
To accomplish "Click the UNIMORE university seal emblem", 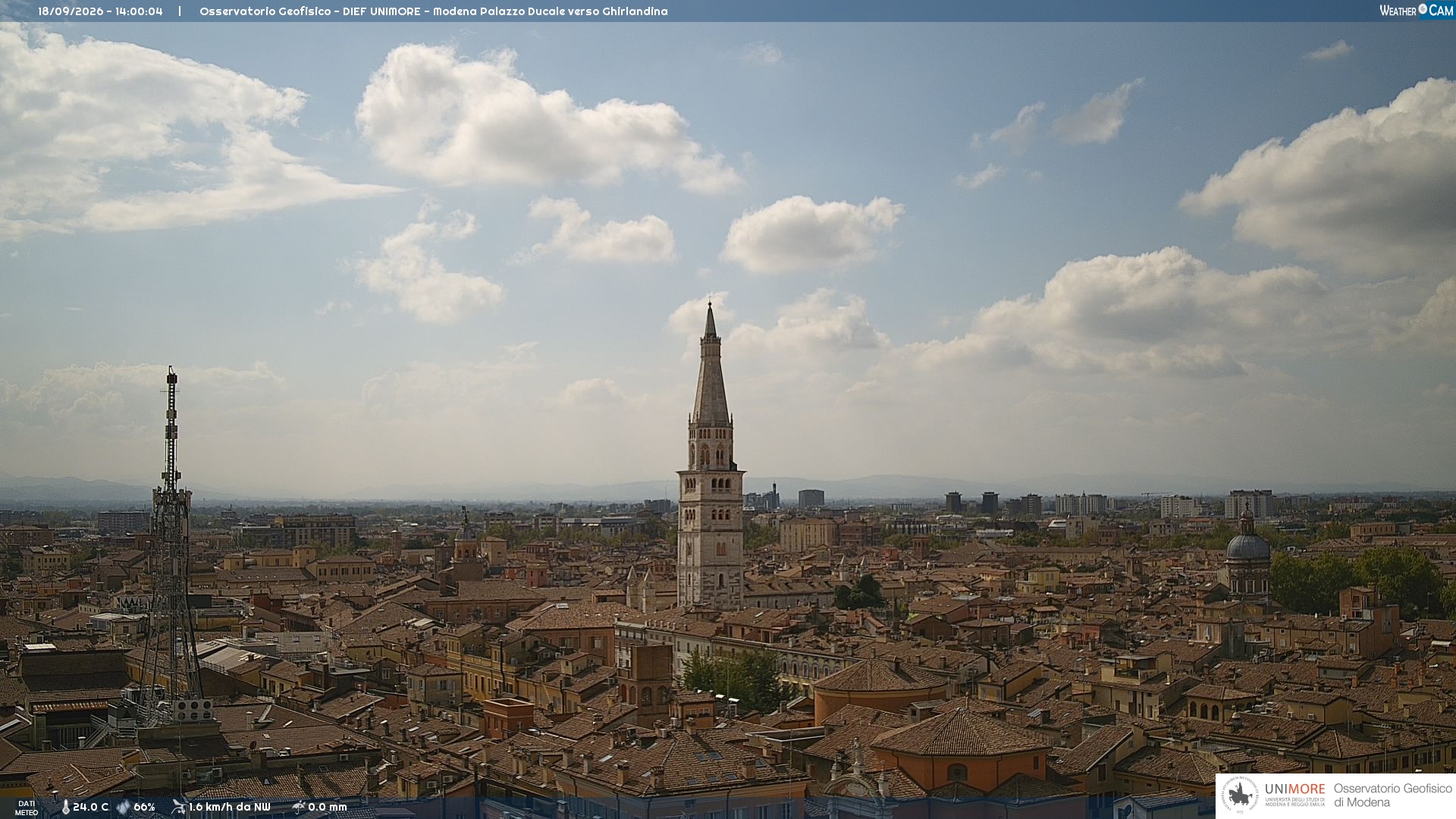I will pyautogui.click(x=1241, y=795).
